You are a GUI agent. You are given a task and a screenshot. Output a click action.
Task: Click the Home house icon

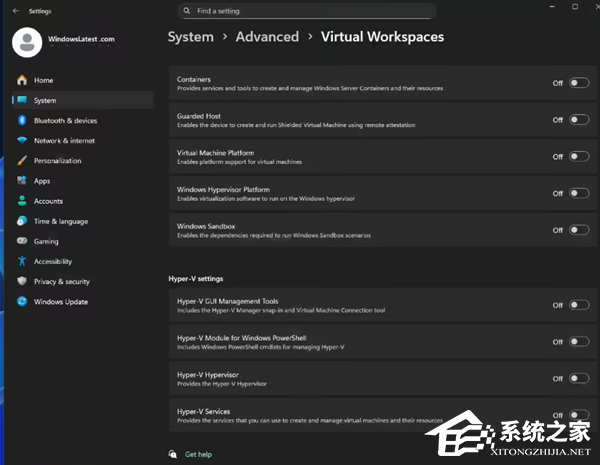pos(22,80)
